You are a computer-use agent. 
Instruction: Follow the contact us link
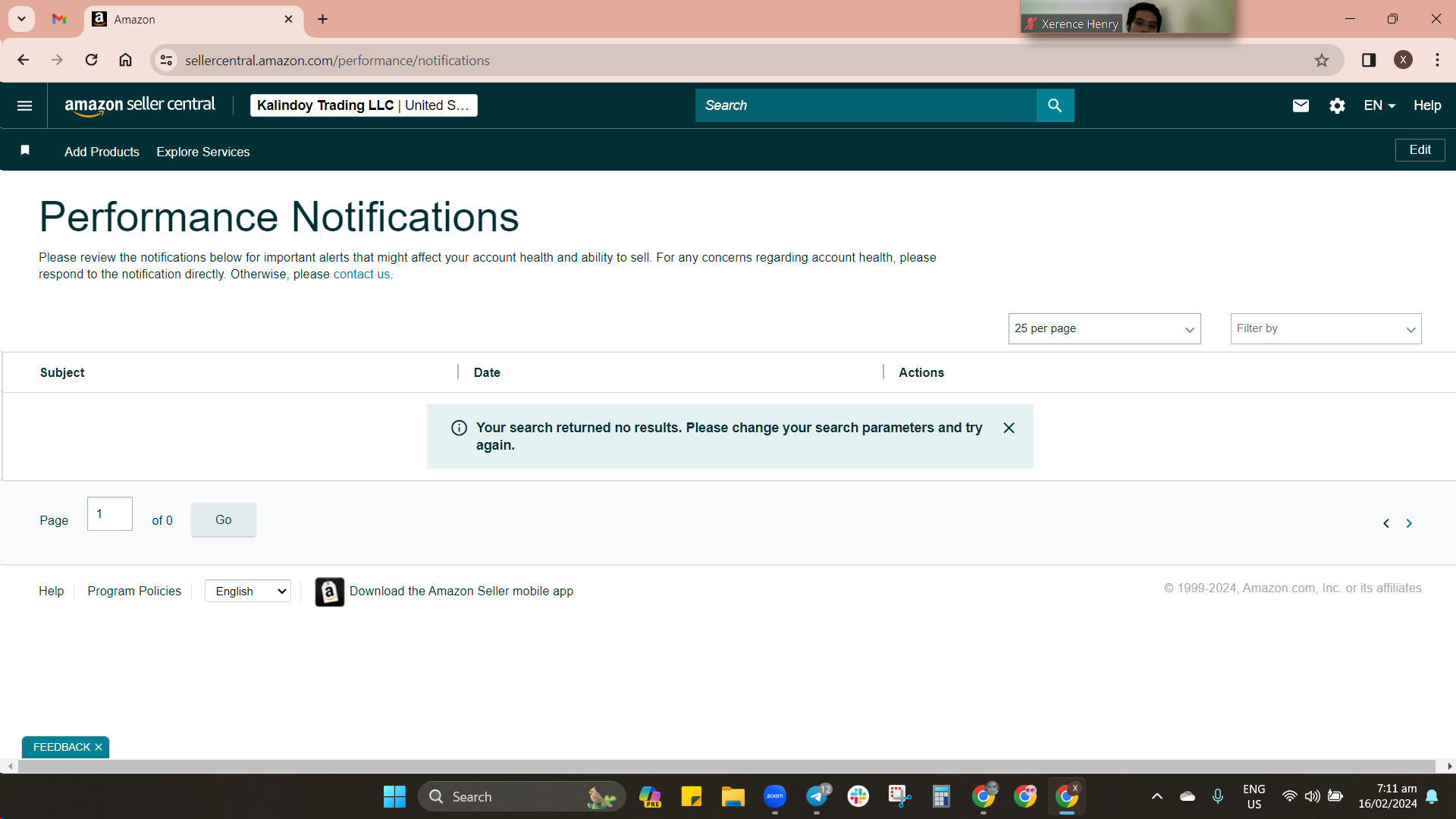(x=362, y=275)
